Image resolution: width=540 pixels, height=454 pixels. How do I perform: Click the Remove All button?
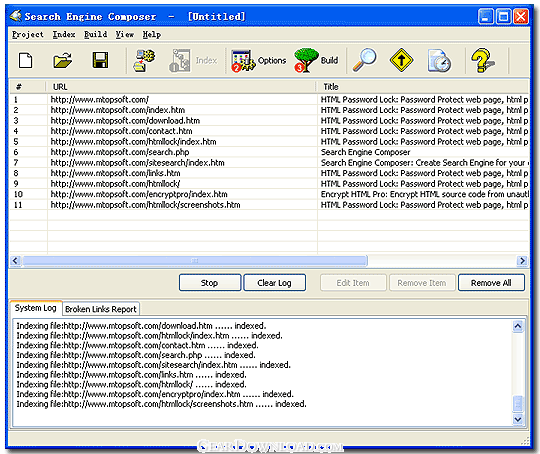[x=491, y=283]
